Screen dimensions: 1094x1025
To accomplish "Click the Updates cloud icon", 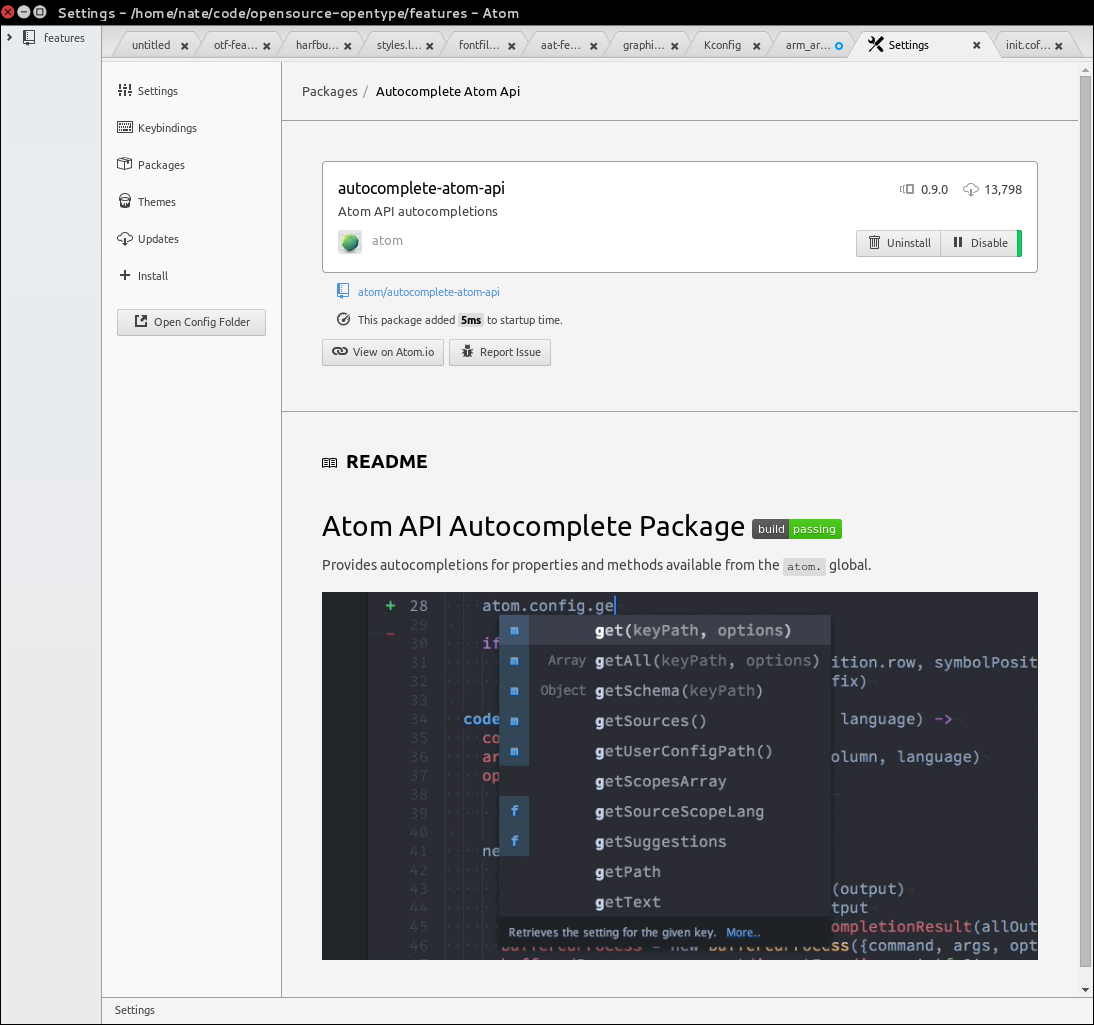I will (x=125, y=239).
